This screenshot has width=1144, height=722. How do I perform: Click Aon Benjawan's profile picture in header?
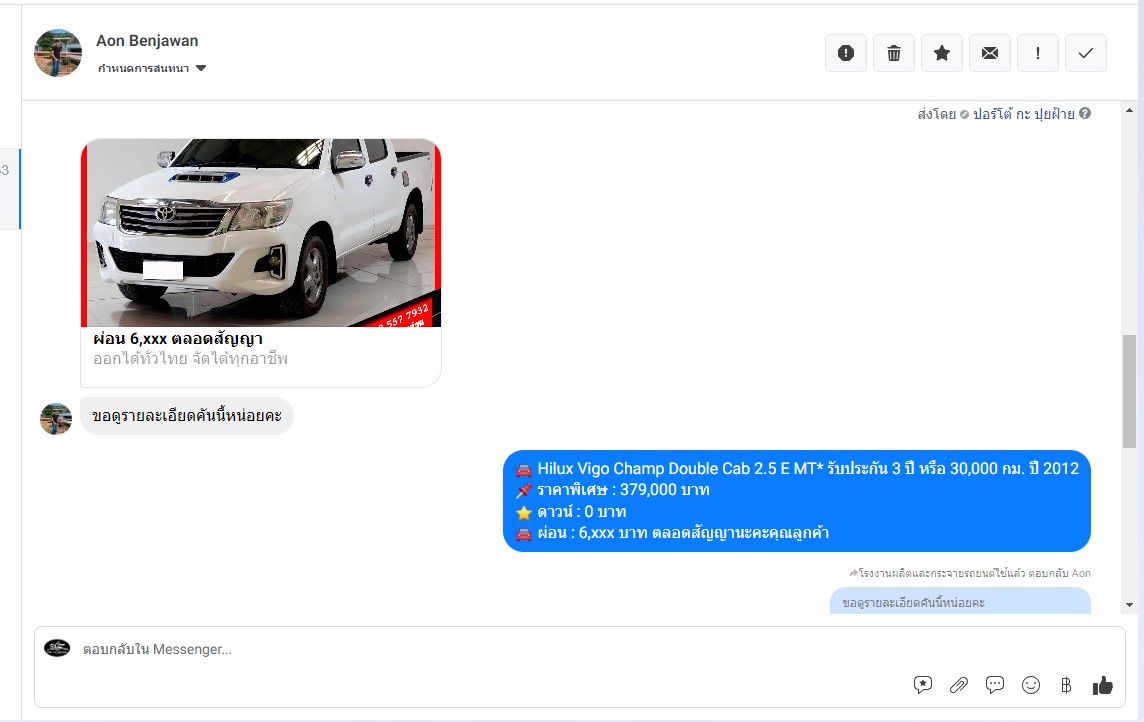click(x=58, y=53)
